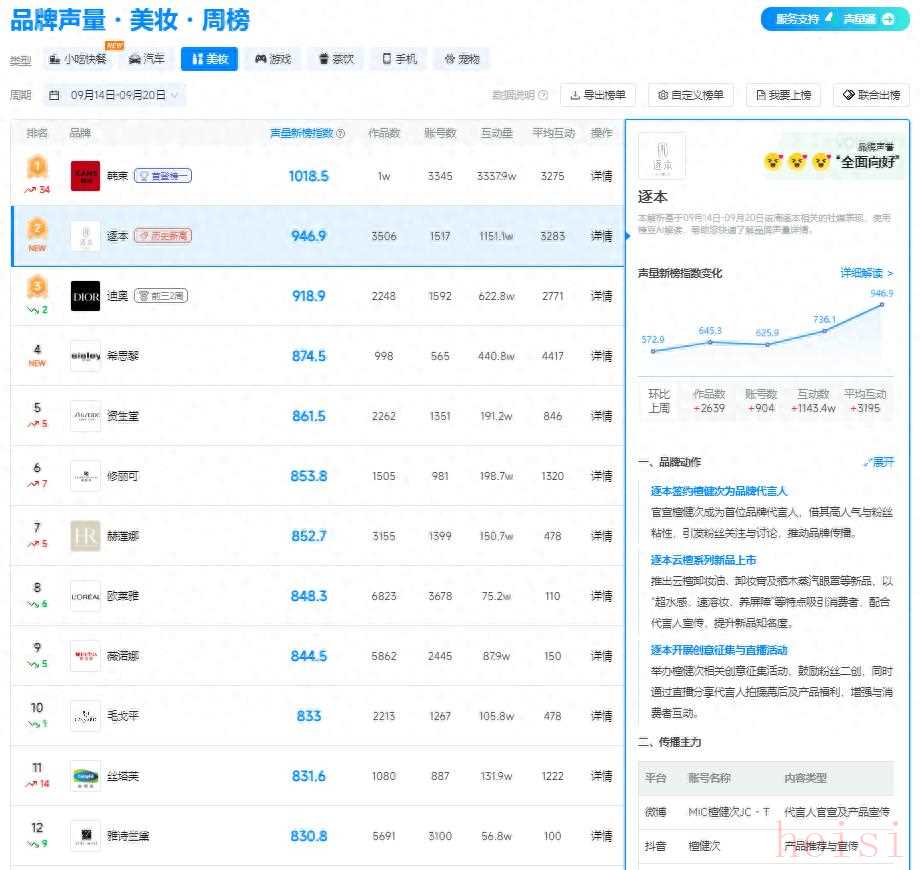
Task: Click the calendar icon beside the date range
Action: [54, 96]
